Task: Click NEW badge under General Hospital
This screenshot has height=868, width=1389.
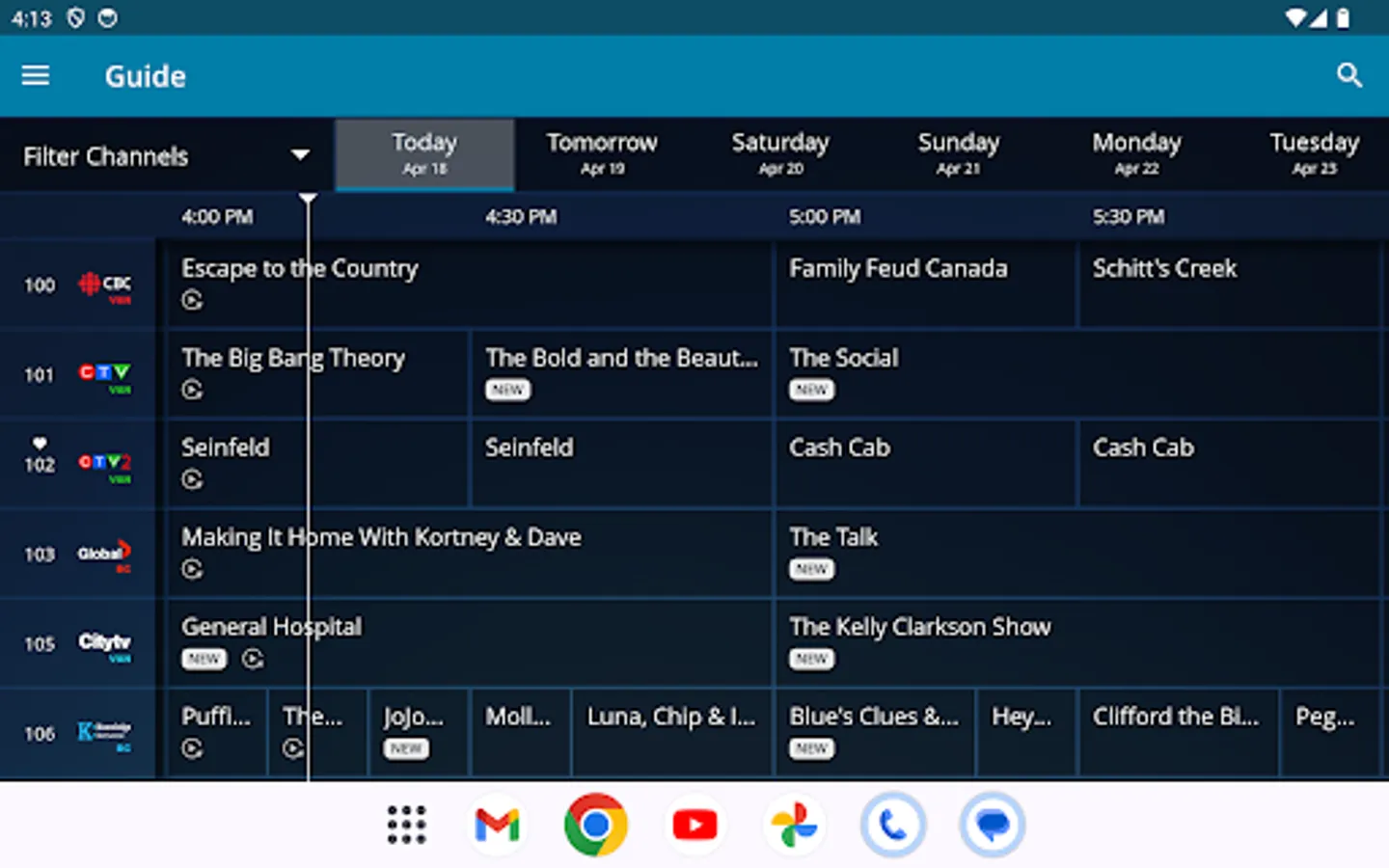Action: coord(204,659)
